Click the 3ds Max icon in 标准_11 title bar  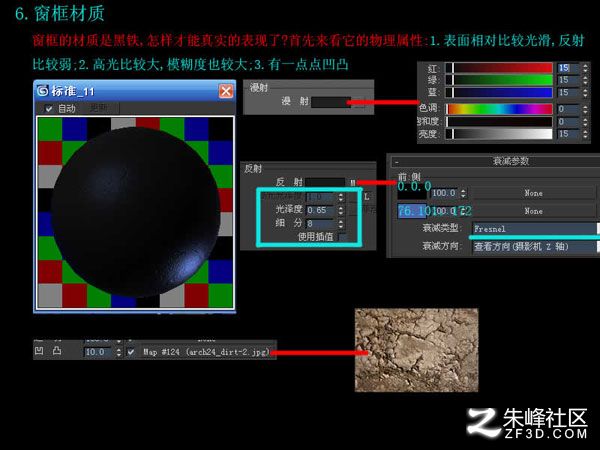(42, 91)
